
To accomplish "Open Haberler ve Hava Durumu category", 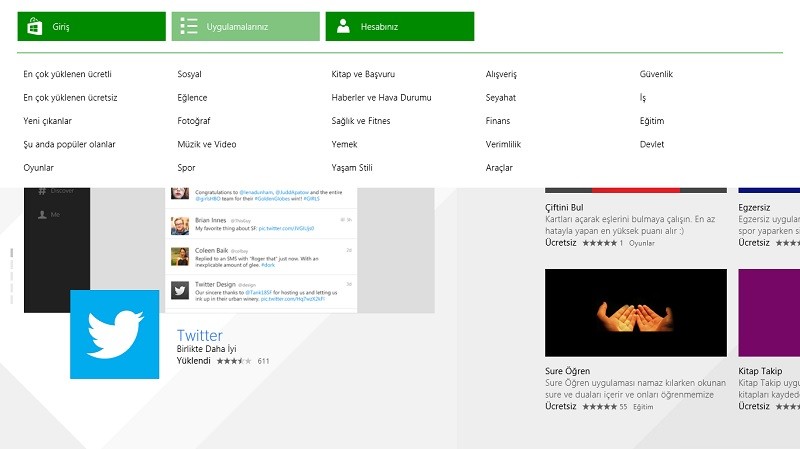I will pos(382,97).
